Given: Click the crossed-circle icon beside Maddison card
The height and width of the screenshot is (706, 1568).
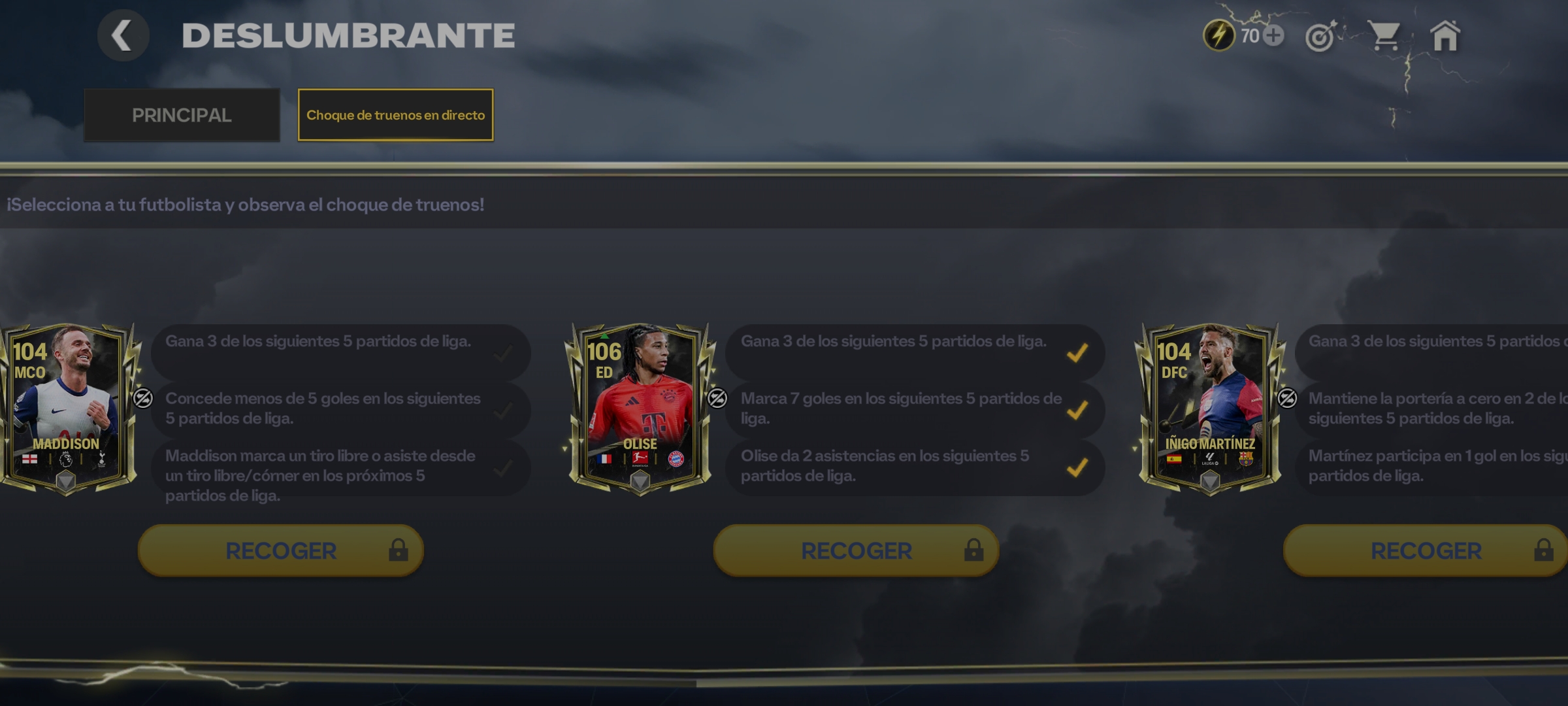Looking at the screenshot, I should [x=143, y=397].
